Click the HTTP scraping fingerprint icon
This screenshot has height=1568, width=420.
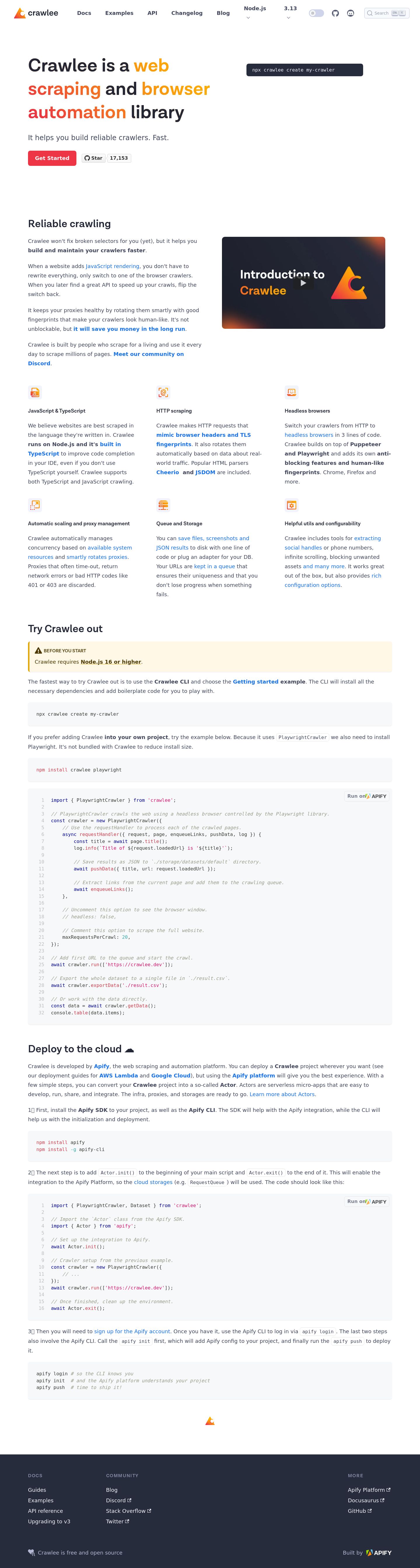(163, 393)
